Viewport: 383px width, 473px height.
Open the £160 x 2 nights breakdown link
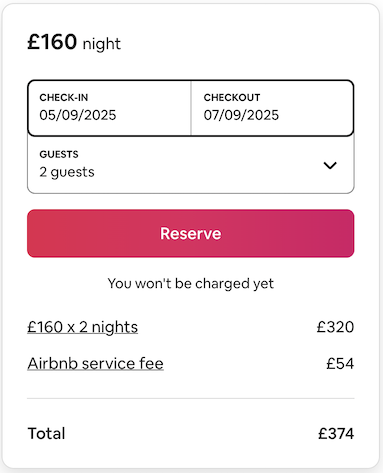pos(83,327)
